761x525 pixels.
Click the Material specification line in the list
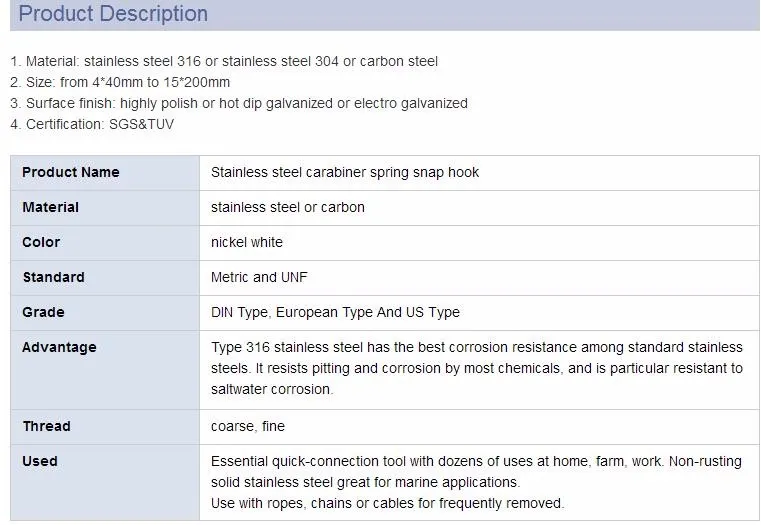click(x=224, y=61)
